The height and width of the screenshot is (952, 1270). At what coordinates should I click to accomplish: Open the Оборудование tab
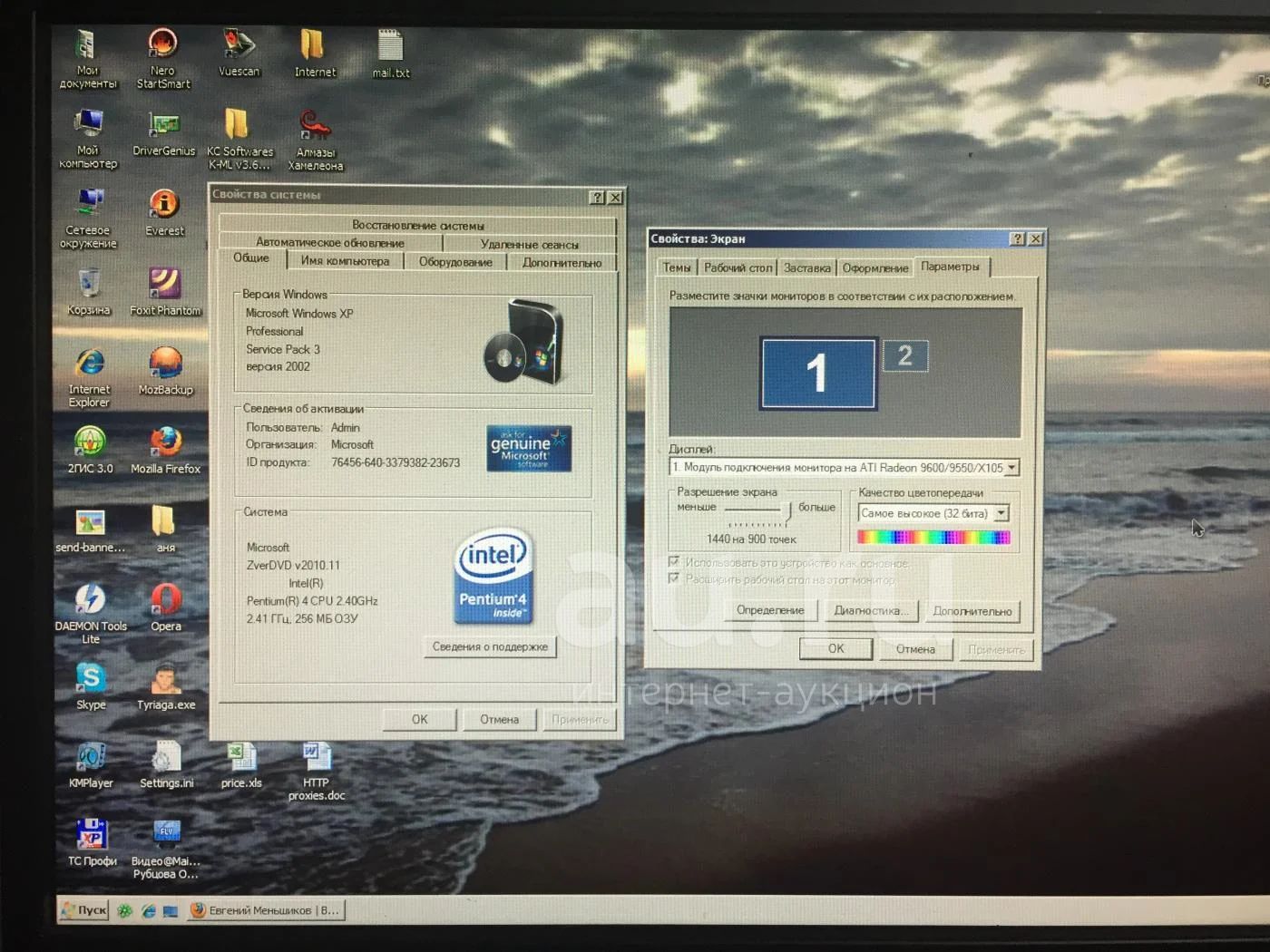455,262
